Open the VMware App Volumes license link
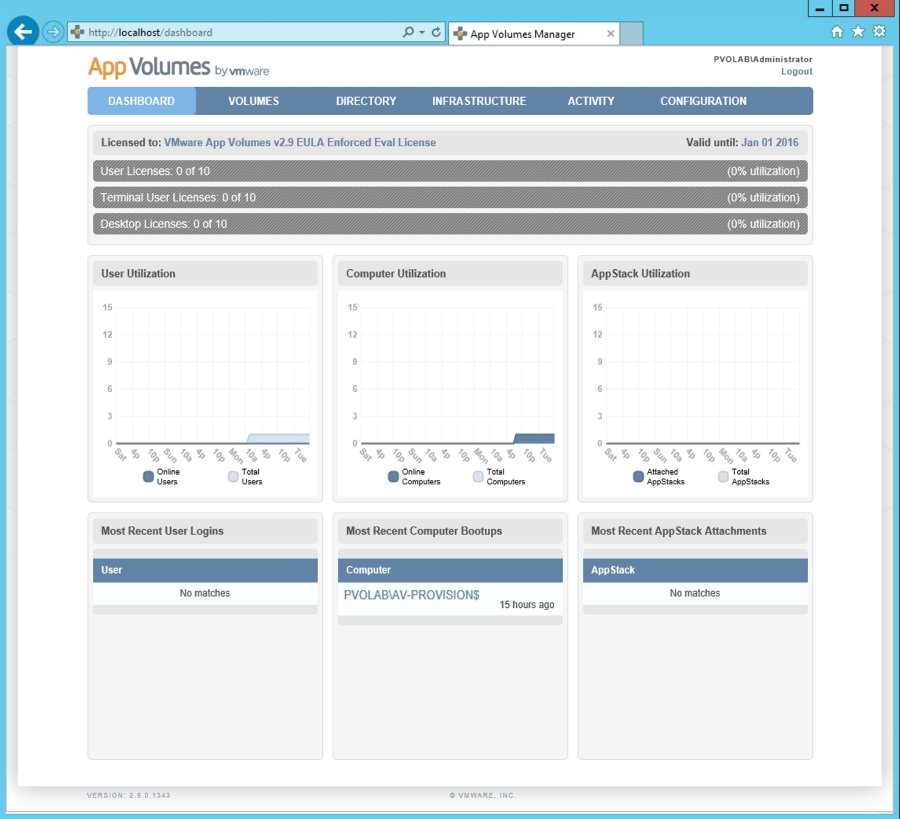 (300, 142)
